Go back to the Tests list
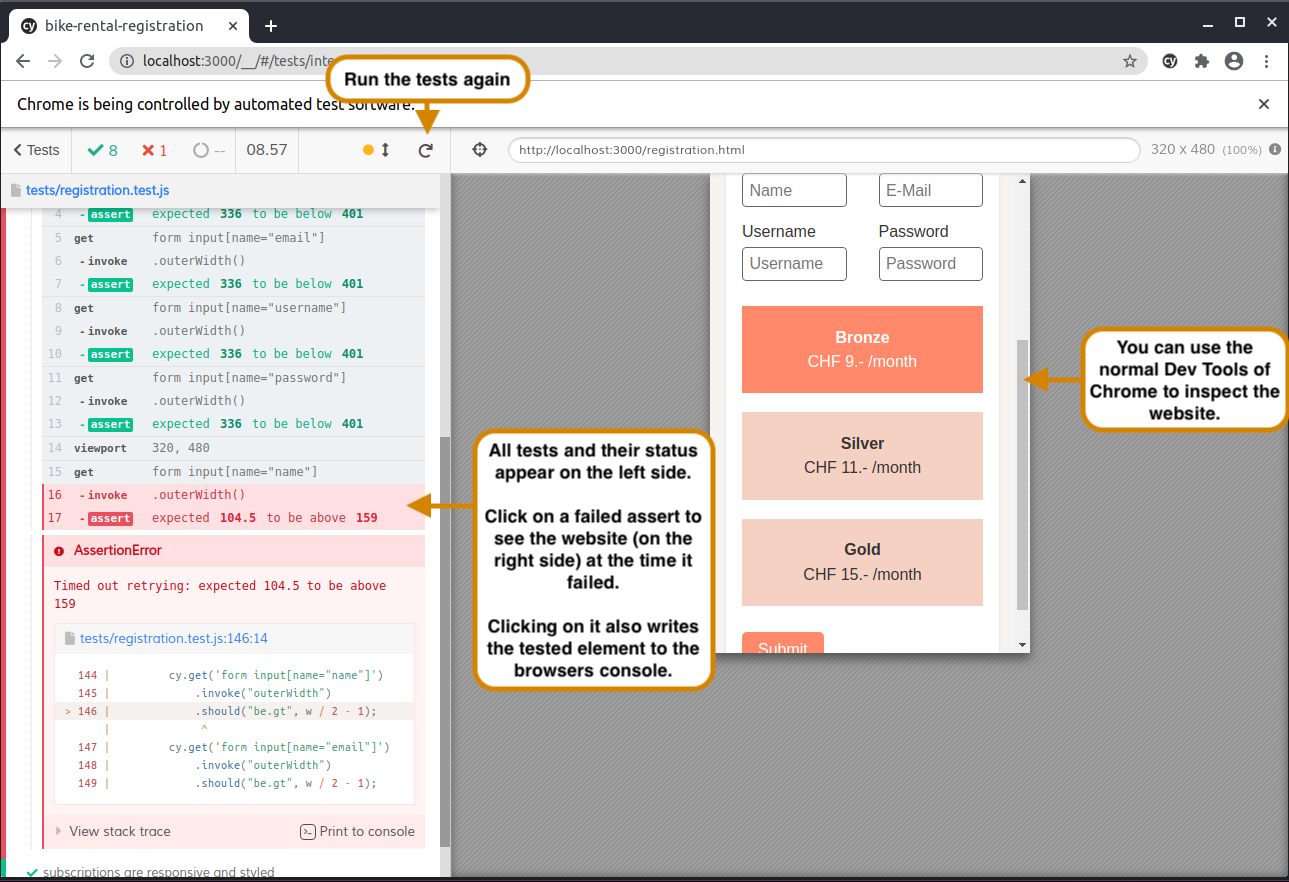The height and width of the screenshot is (882, 1289). pyautogui.click(x=36, y=150)
